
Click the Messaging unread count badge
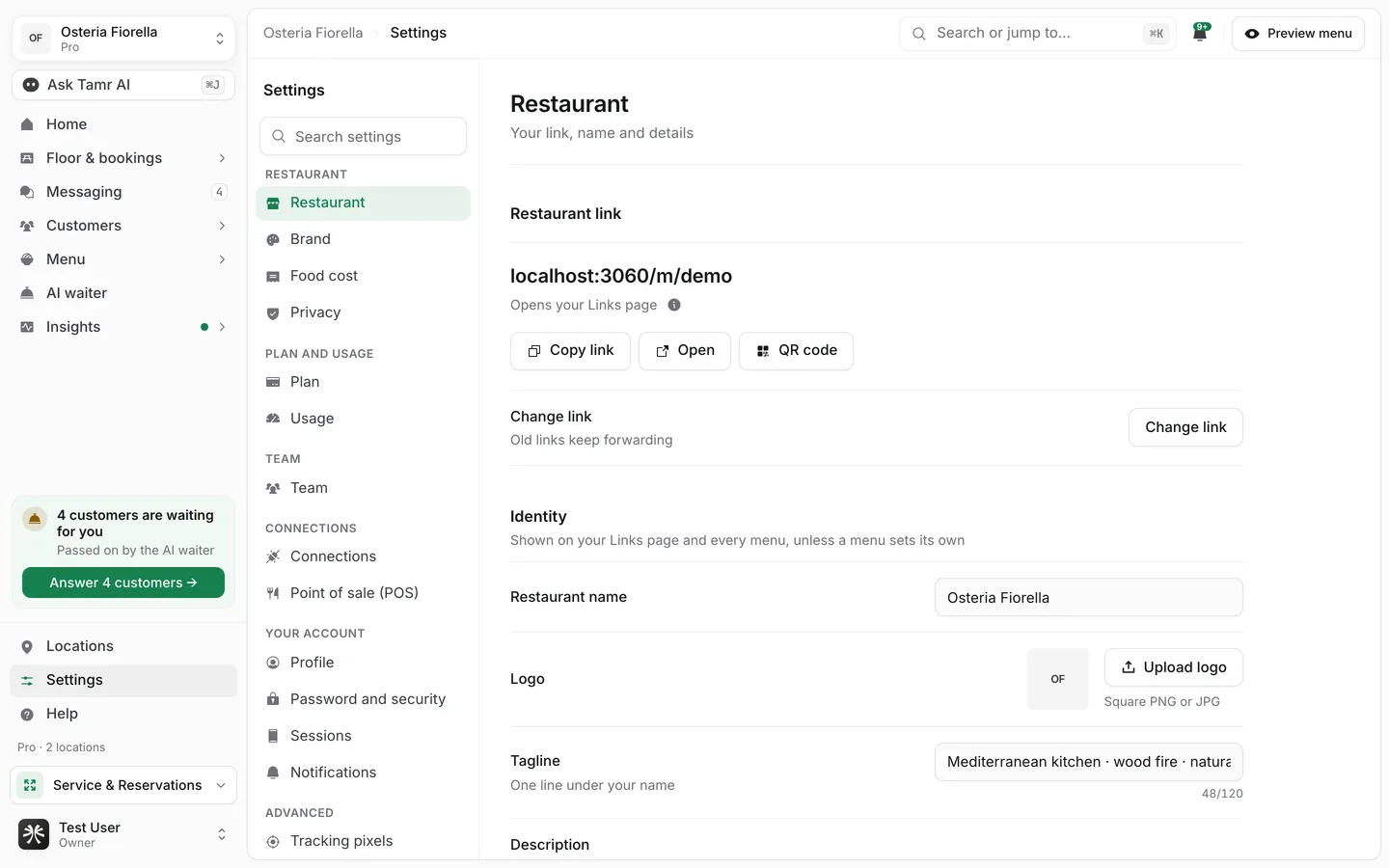(x=219, y=192)
